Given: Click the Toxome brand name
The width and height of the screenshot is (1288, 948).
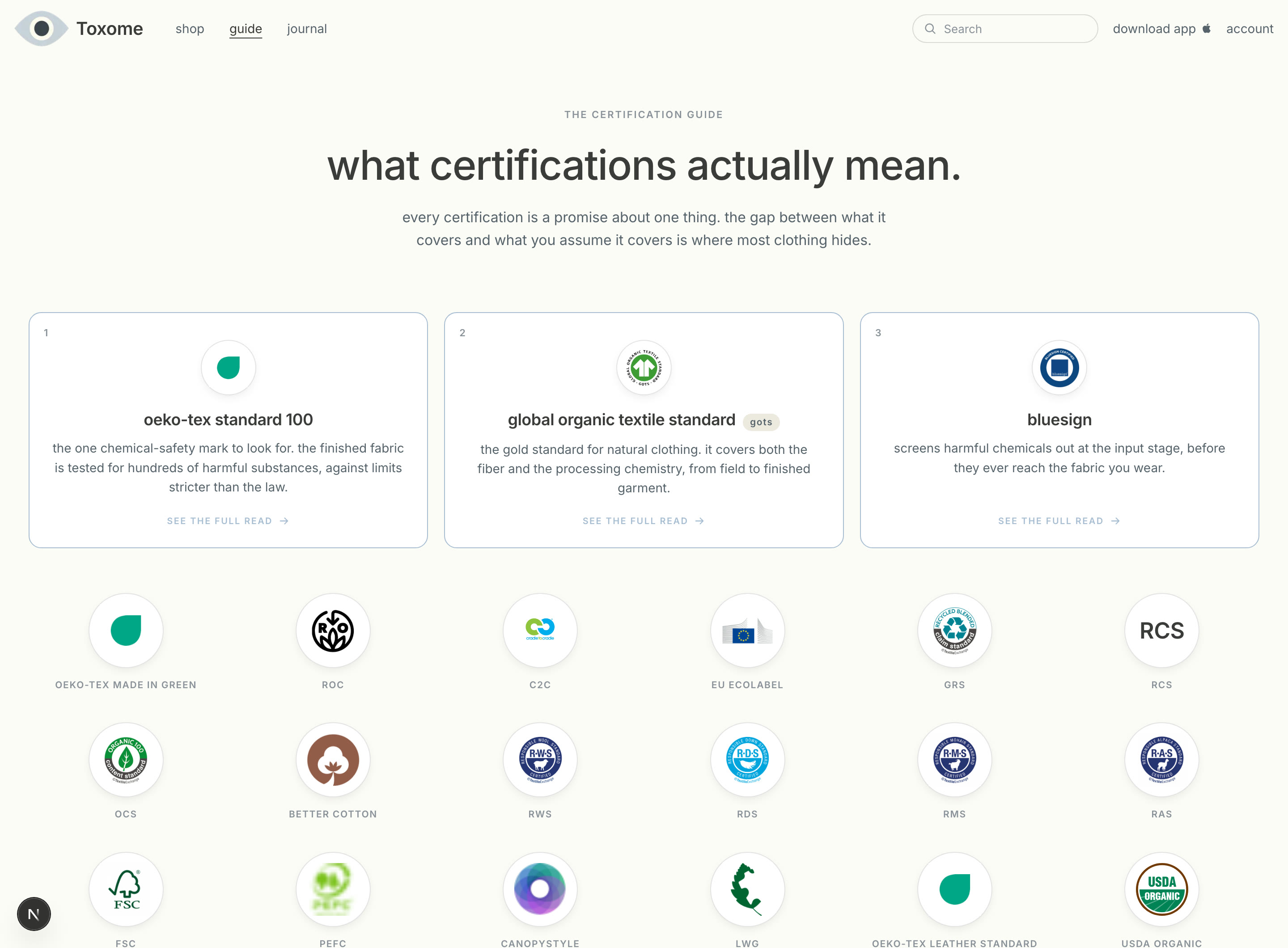Looking at the screenshot, I should (110, 29).
